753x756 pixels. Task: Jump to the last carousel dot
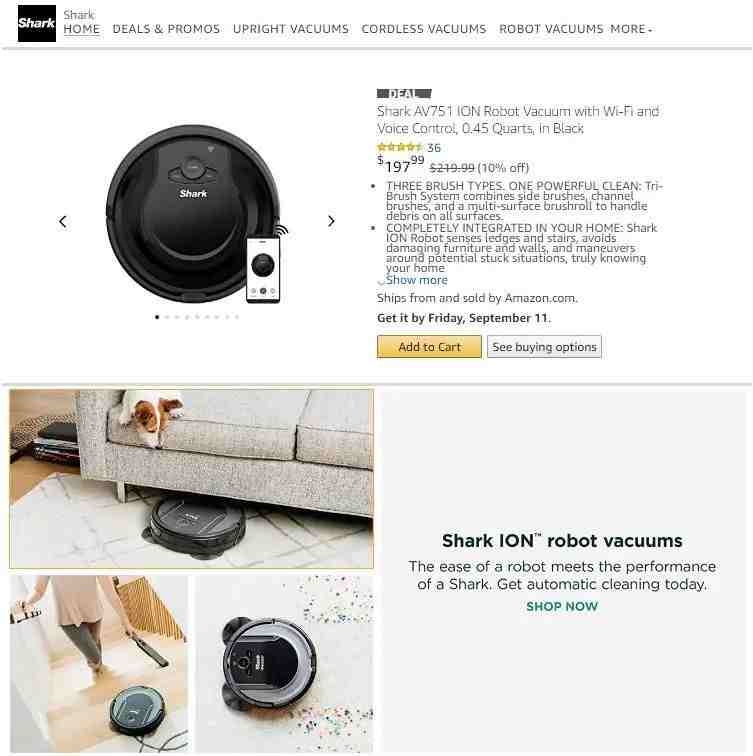point(237,317)
